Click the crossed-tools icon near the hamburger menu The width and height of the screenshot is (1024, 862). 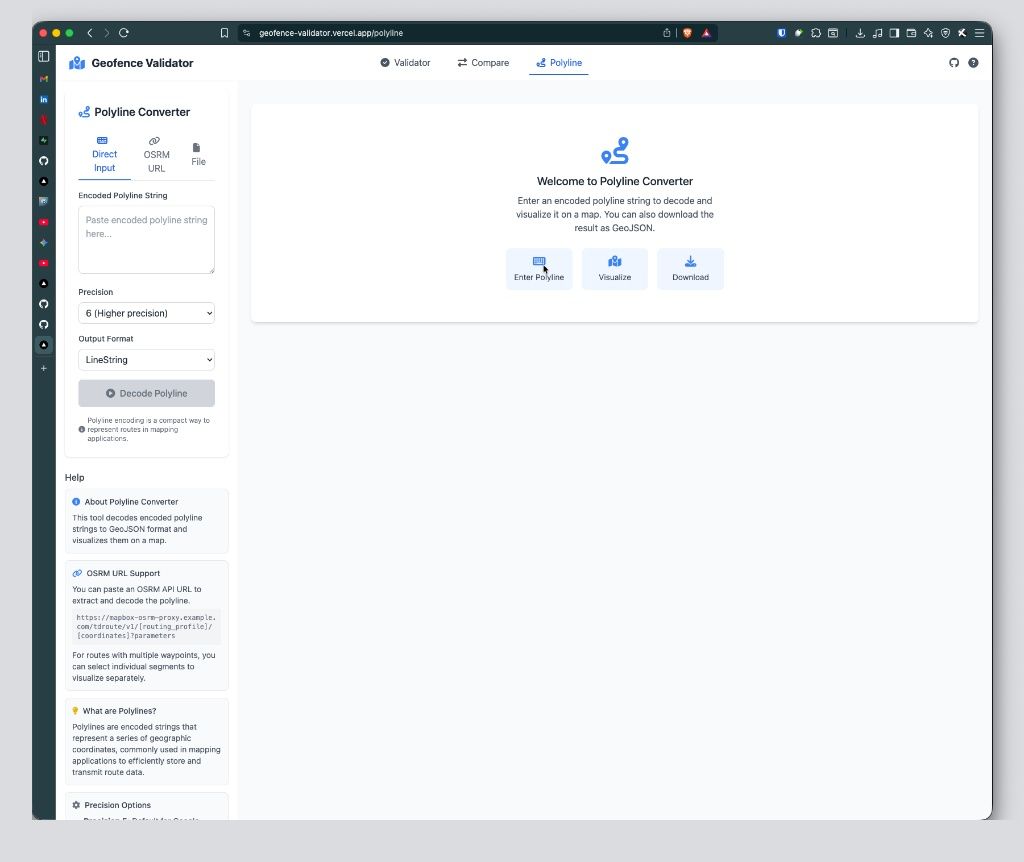962,33
